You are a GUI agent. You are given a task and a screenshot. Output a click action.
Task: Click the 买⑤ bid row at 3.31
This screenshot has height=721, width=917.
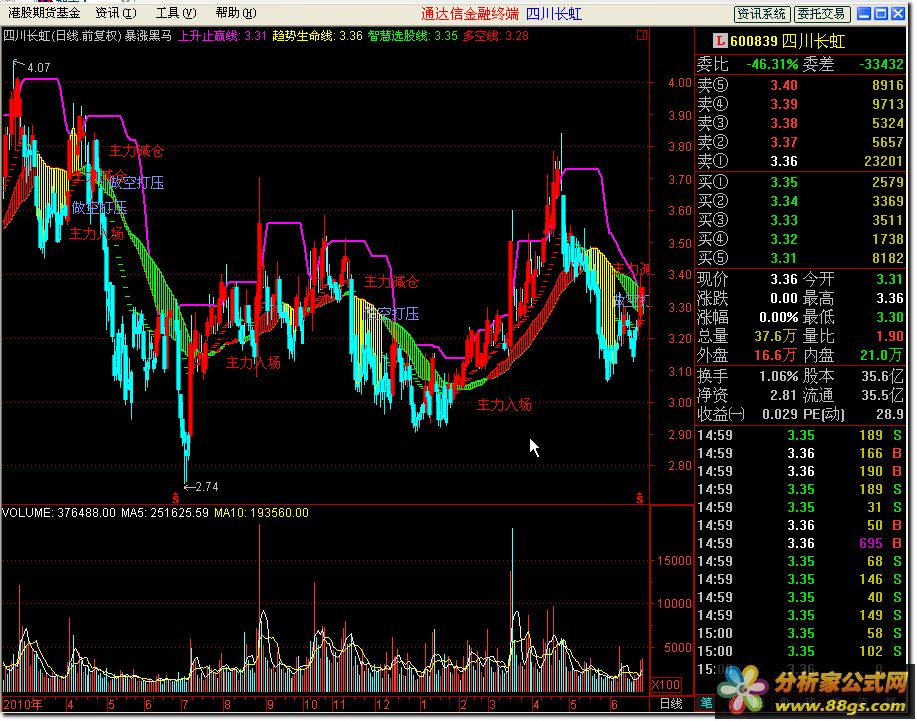pyautogui.click(x=800, y=258)
